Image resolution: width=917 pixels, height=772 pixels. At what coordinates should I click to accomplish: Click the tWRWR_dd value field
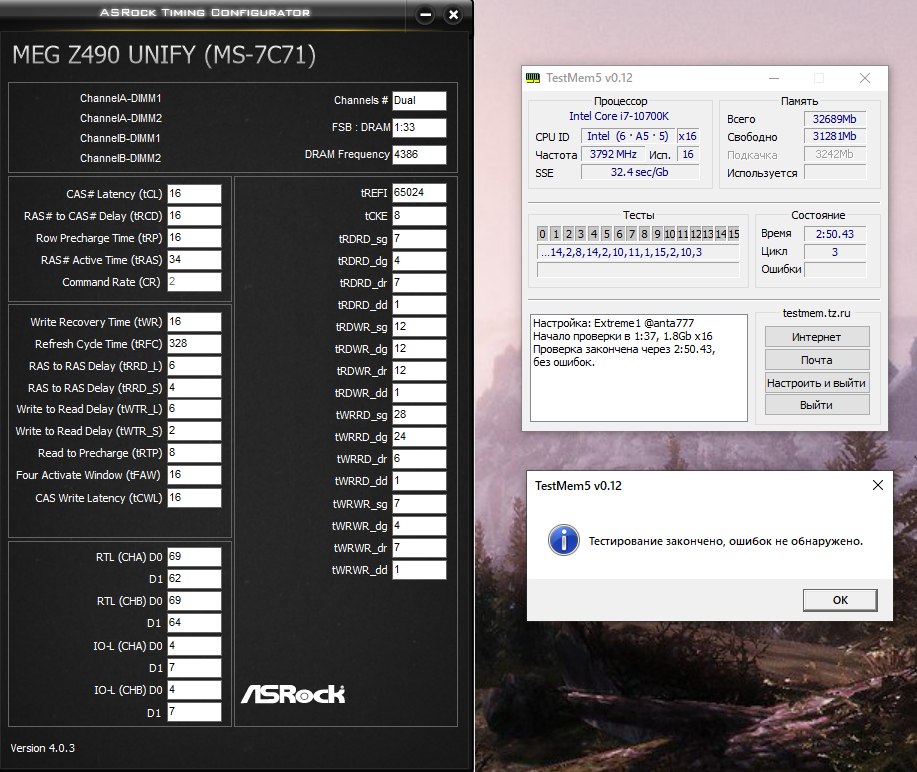click(419, 570)
